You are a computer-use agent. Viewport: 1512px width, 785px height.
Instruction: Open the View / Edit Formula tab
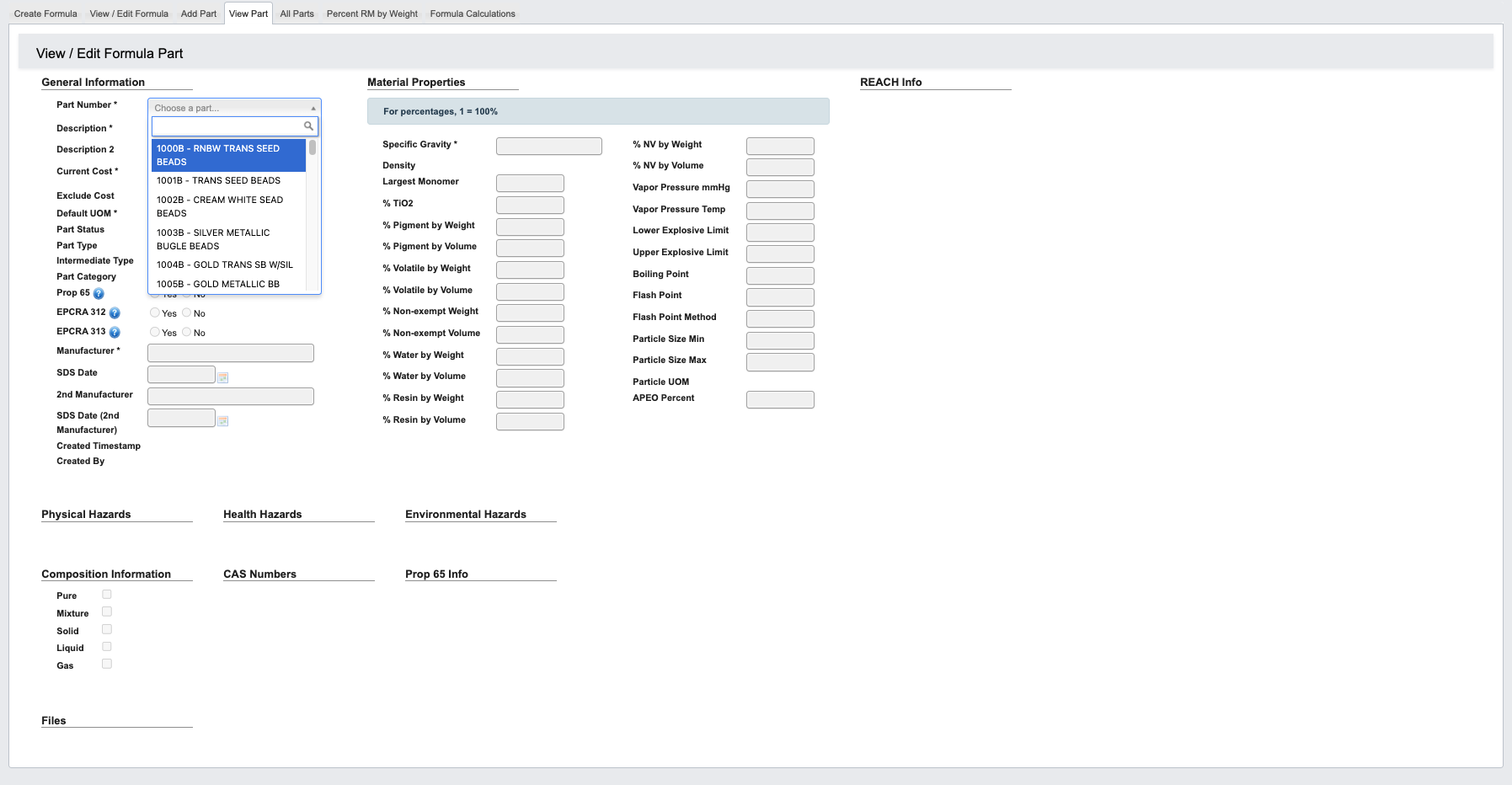pos(129,13)
